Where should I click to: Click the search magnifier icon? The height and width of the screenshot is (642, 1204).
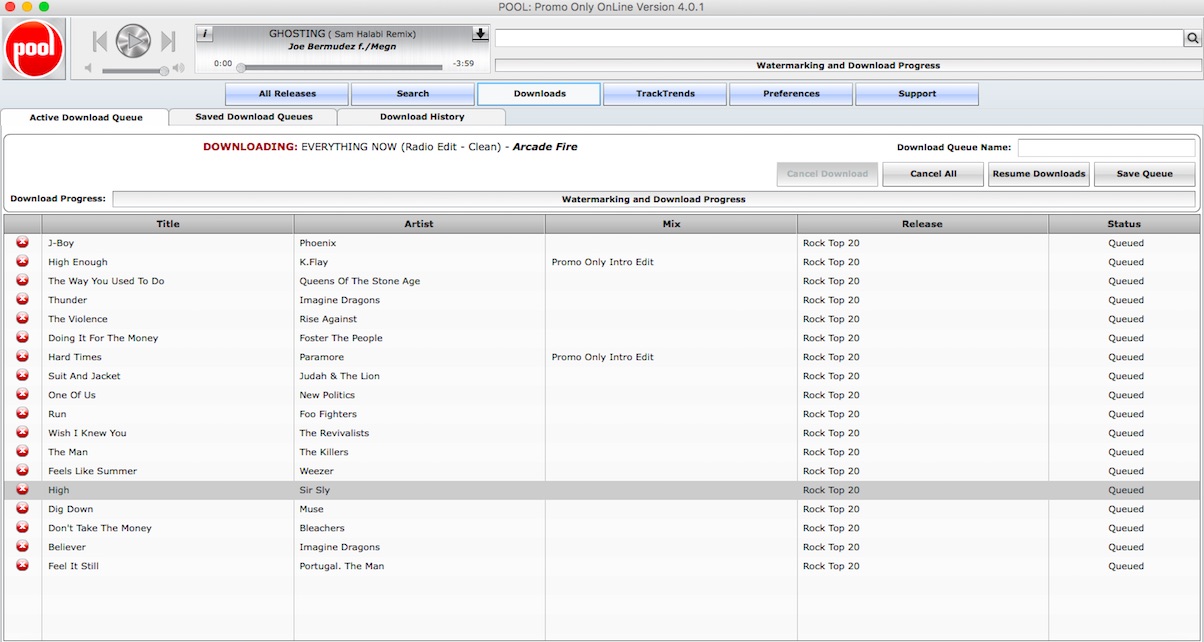click(x=1193, y=38)
